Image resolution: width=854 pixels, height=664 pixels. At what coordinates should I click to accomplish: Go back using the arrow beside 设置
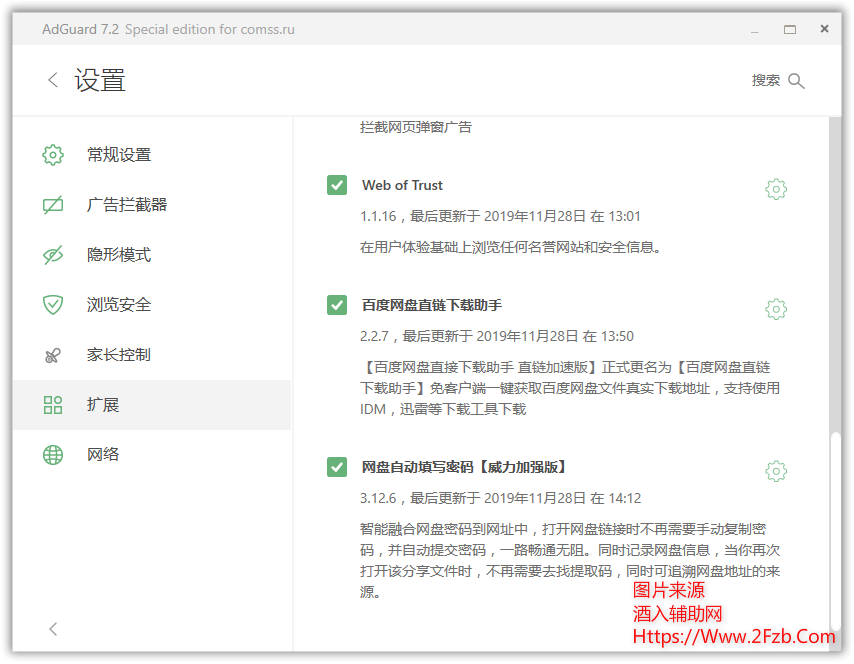(53, 80)
